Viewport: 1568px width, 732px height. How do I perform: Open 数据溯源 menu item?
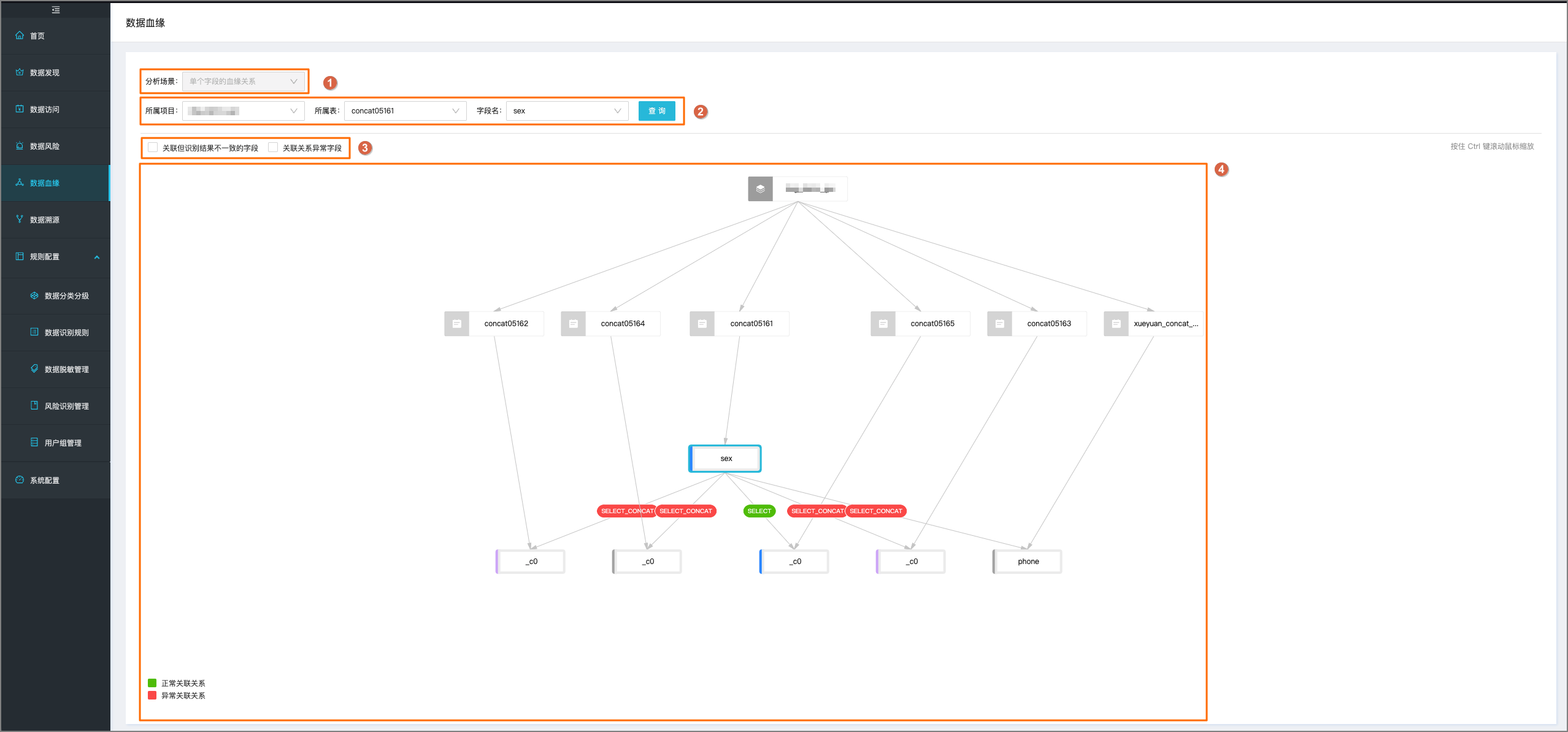[56, 219]
